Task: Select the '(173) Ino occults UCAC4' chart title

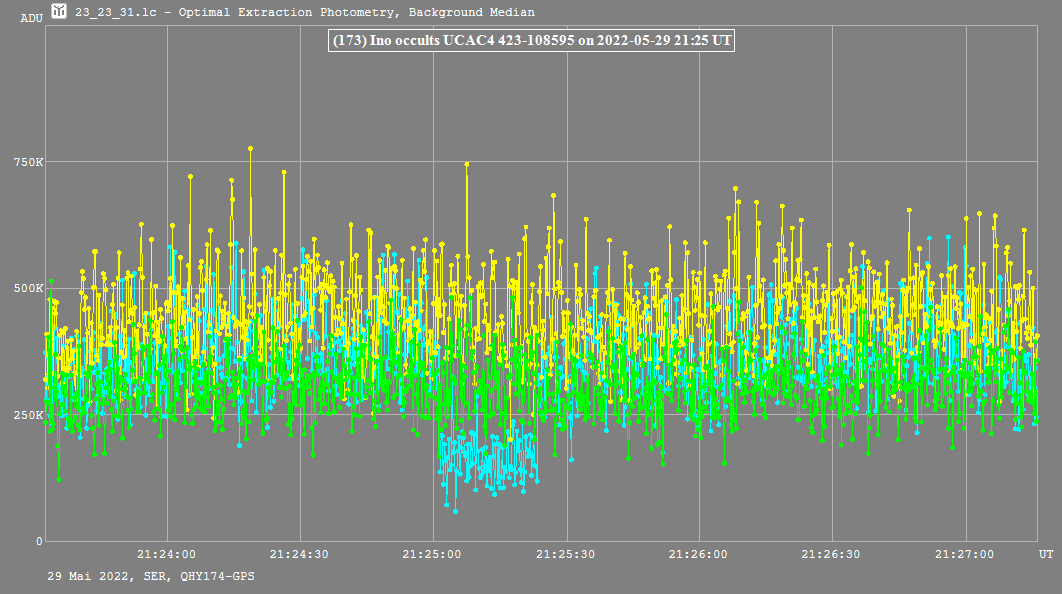Action: pos(531,41)
